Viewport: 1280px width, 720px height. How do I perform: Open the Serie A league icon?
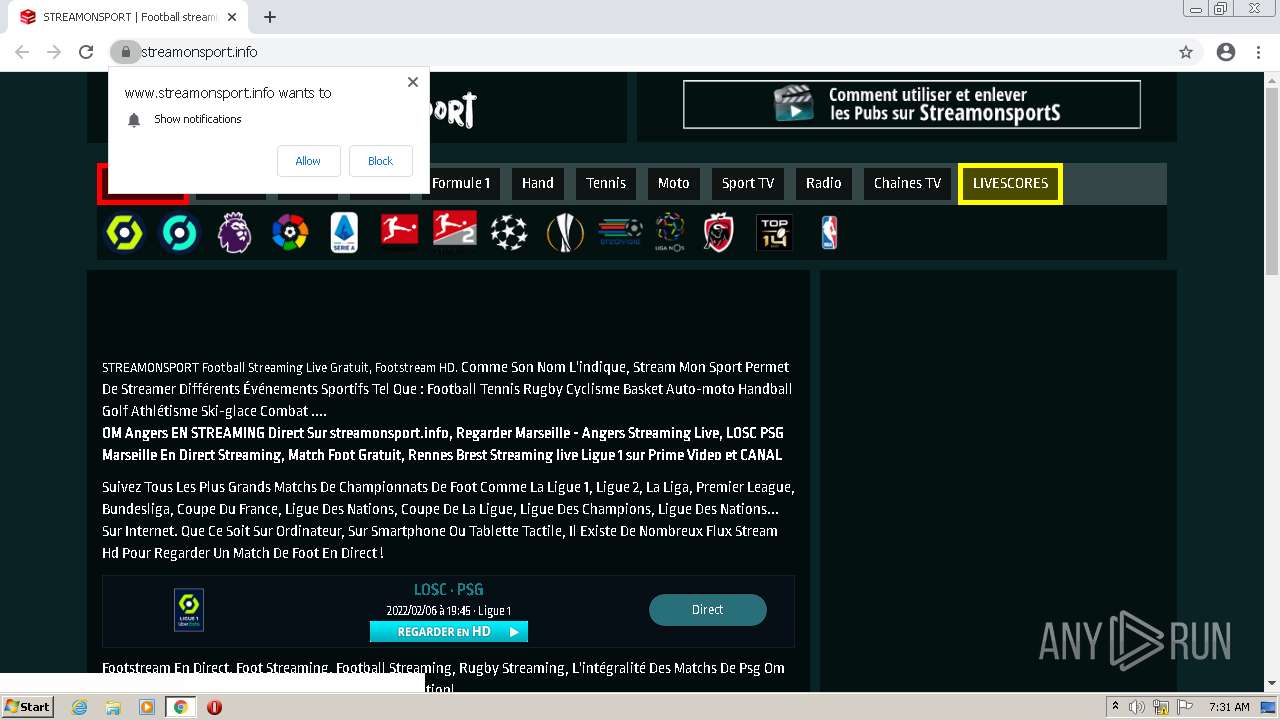(344, 233)
